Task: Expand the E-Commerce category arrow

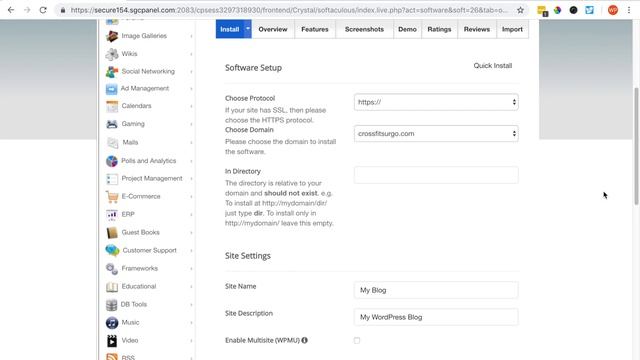Action: (x=191, y=197)
